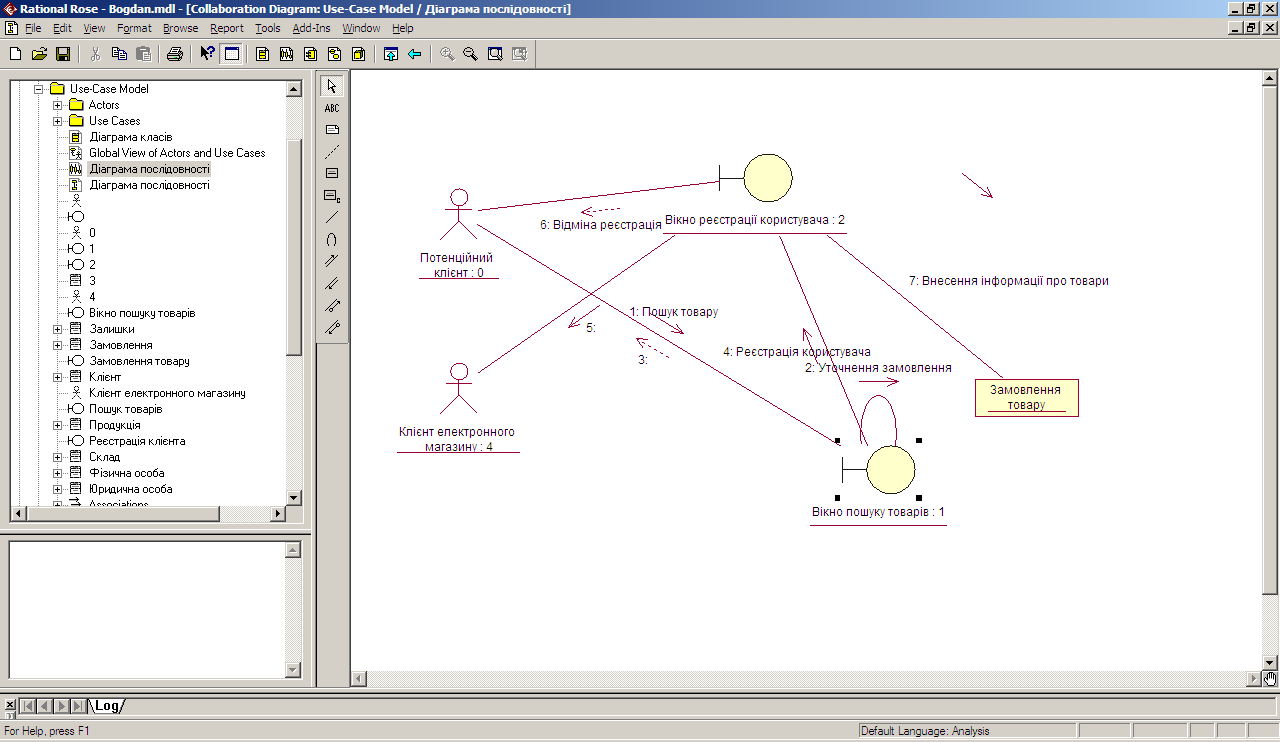Expand the Actors folder

coord(57,105)
